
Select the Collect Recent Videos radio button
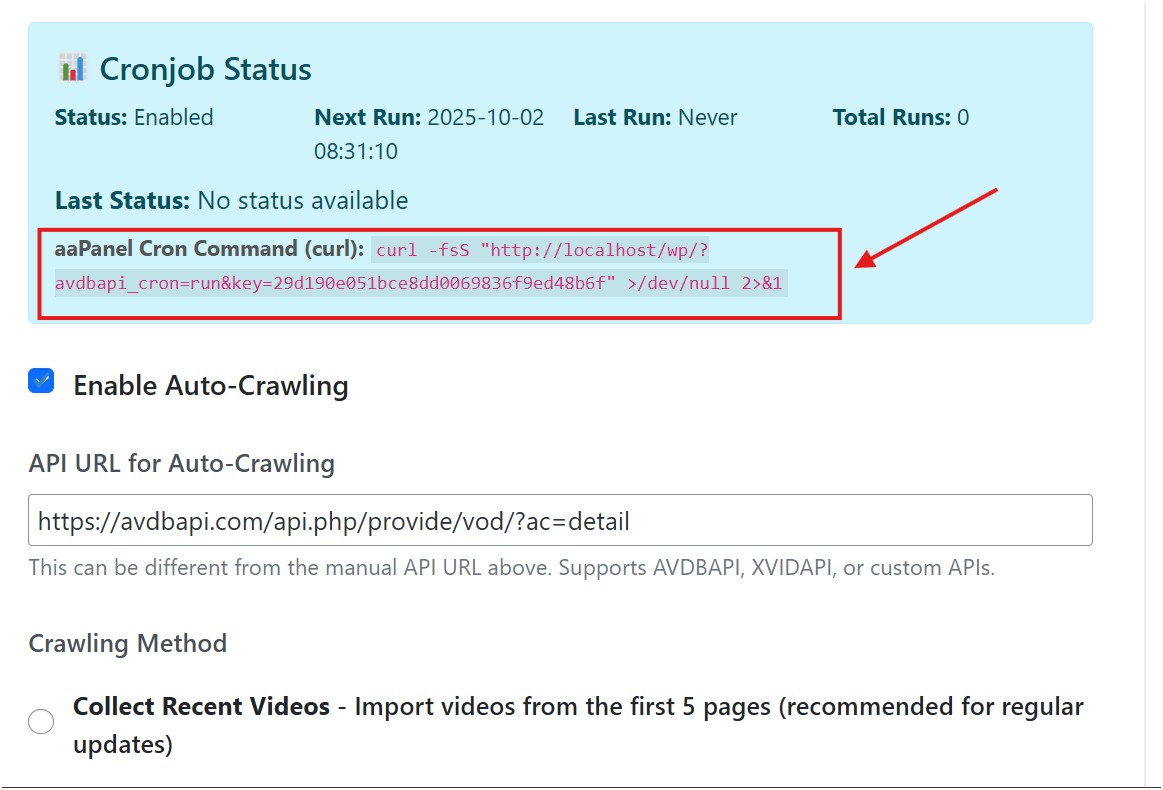pos(41,721)
